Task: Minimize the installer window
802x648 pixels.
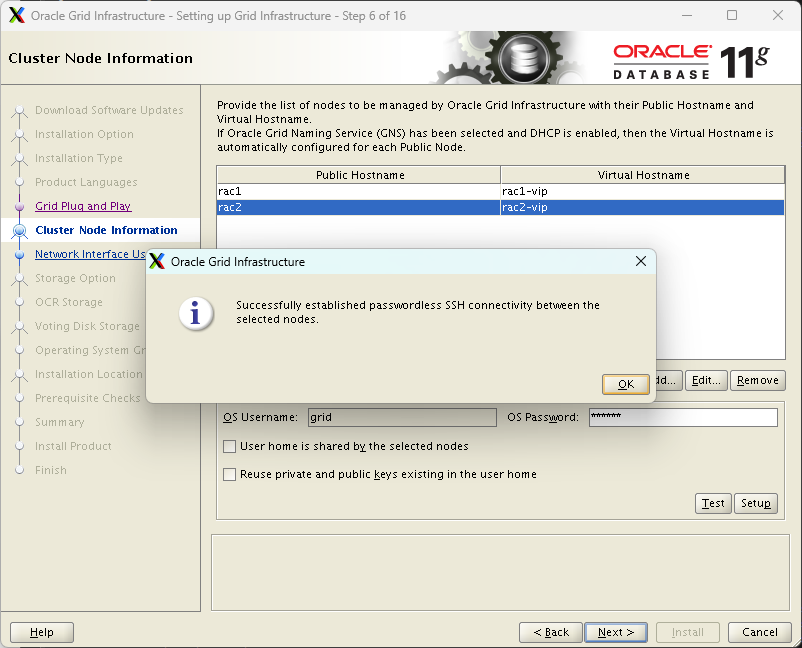Action: tap(687, 15)
